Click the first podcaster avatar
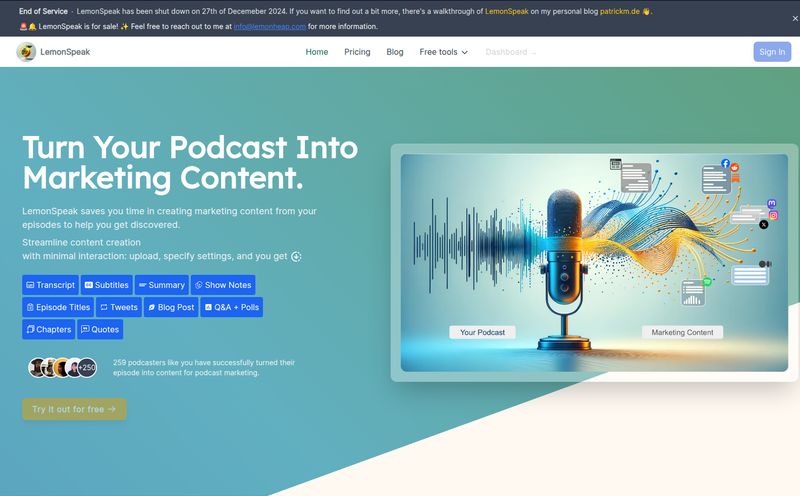The height and width of the screenshot is (496, 800). tap(37, 367)
